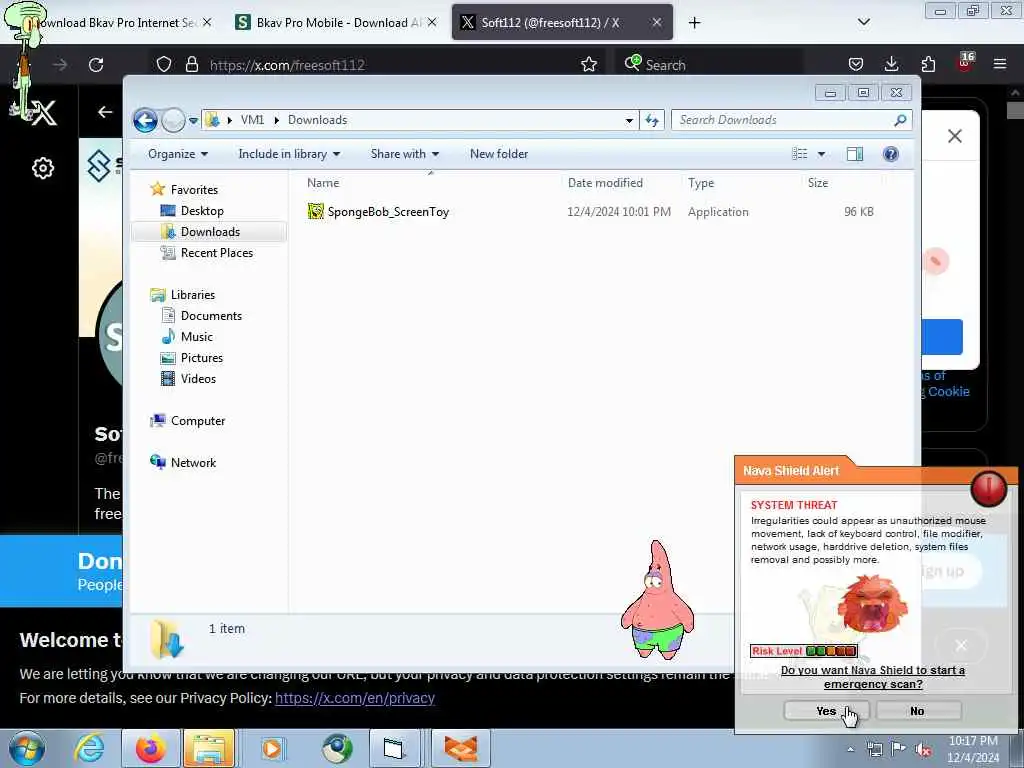Click the Firefox taskbar icon
Image resolution: width=1024 pixels, height=768 pixels.
coord(150,748)
